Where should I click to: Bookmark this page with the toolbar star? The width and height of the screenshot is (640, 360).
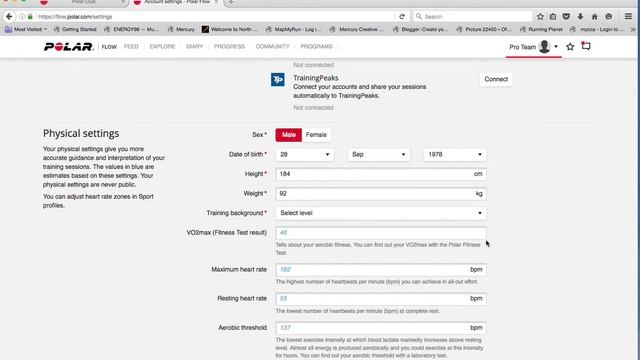point(540,17)
